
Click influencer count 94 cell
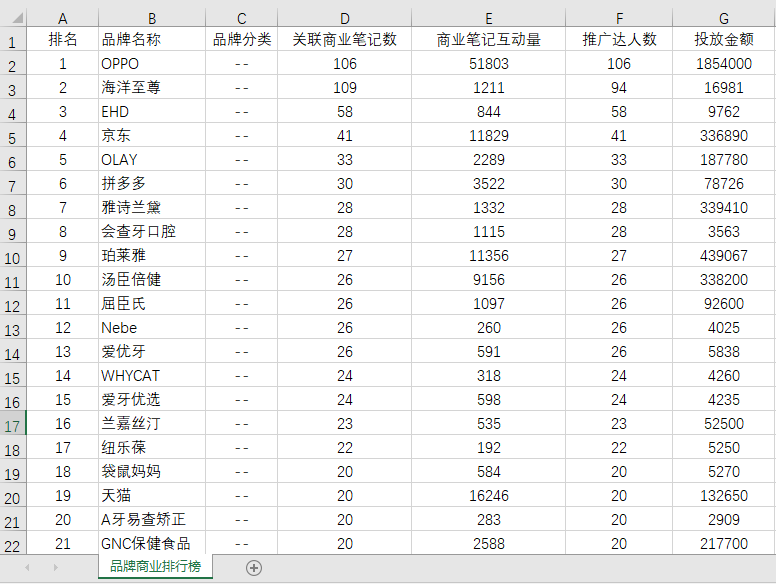pyautogui.click(x=619, y=88)
